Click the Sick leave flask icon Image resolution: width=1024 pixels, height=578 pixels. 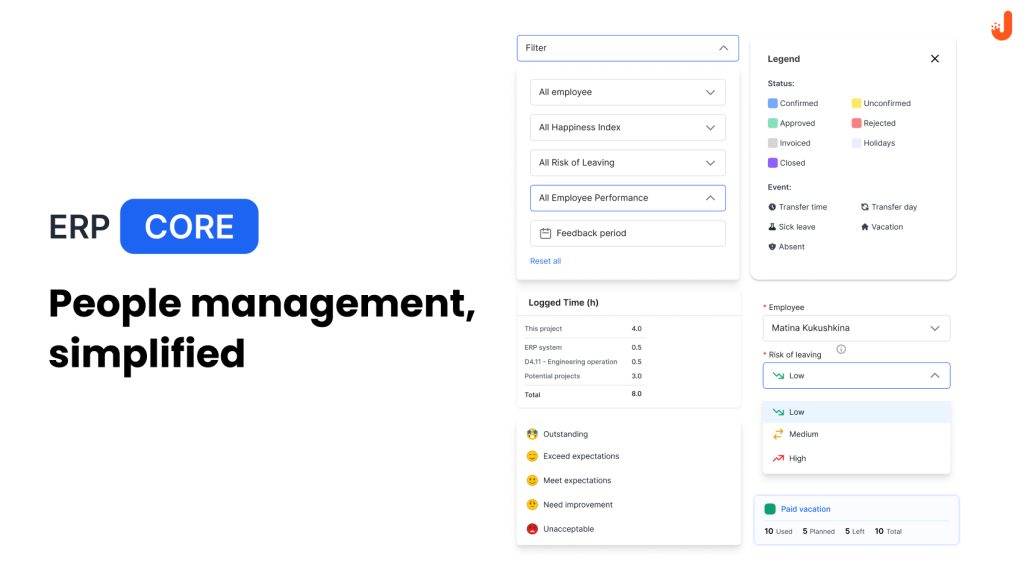772,227
